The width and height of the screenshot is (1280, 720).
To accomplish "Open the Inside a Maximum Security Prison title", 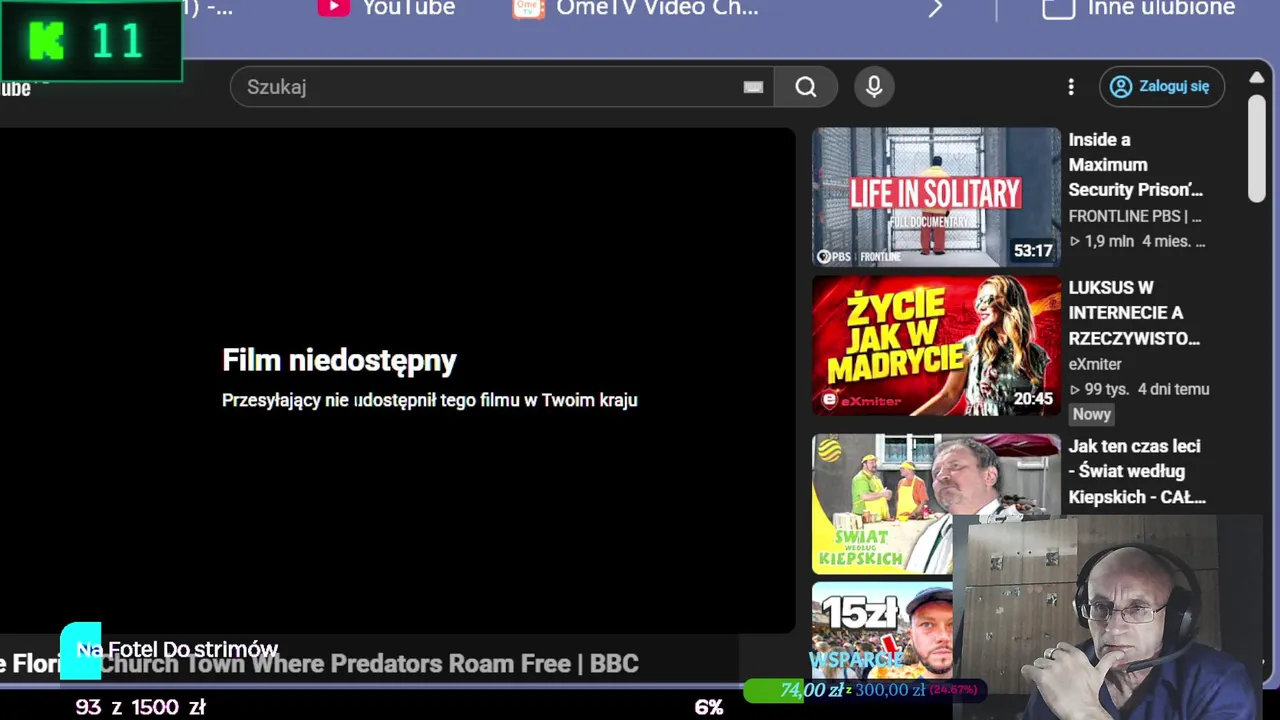I will [1135, 165].
